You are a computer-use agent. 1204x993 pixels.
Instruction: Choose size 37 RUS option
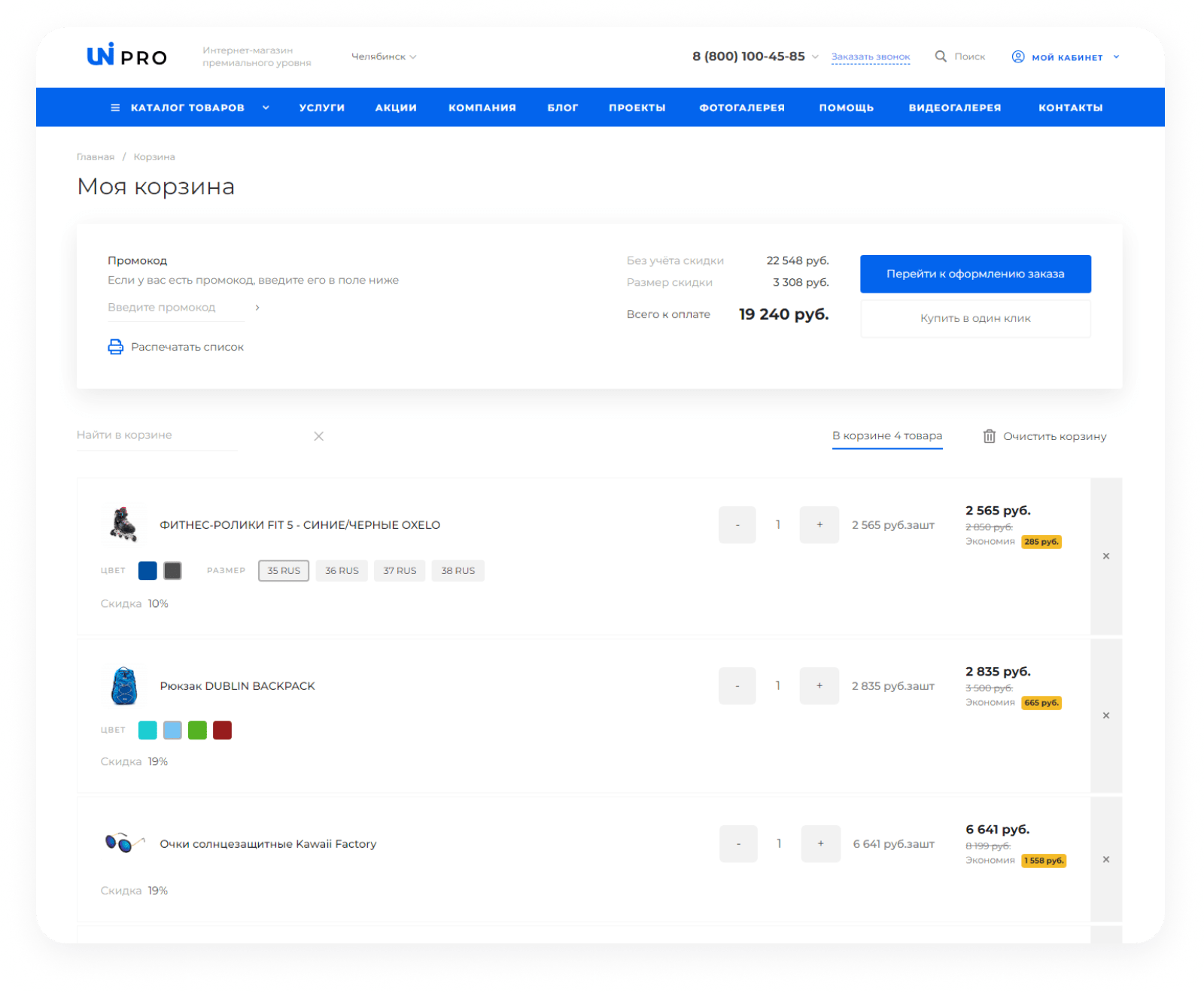(x=400, y=571)
